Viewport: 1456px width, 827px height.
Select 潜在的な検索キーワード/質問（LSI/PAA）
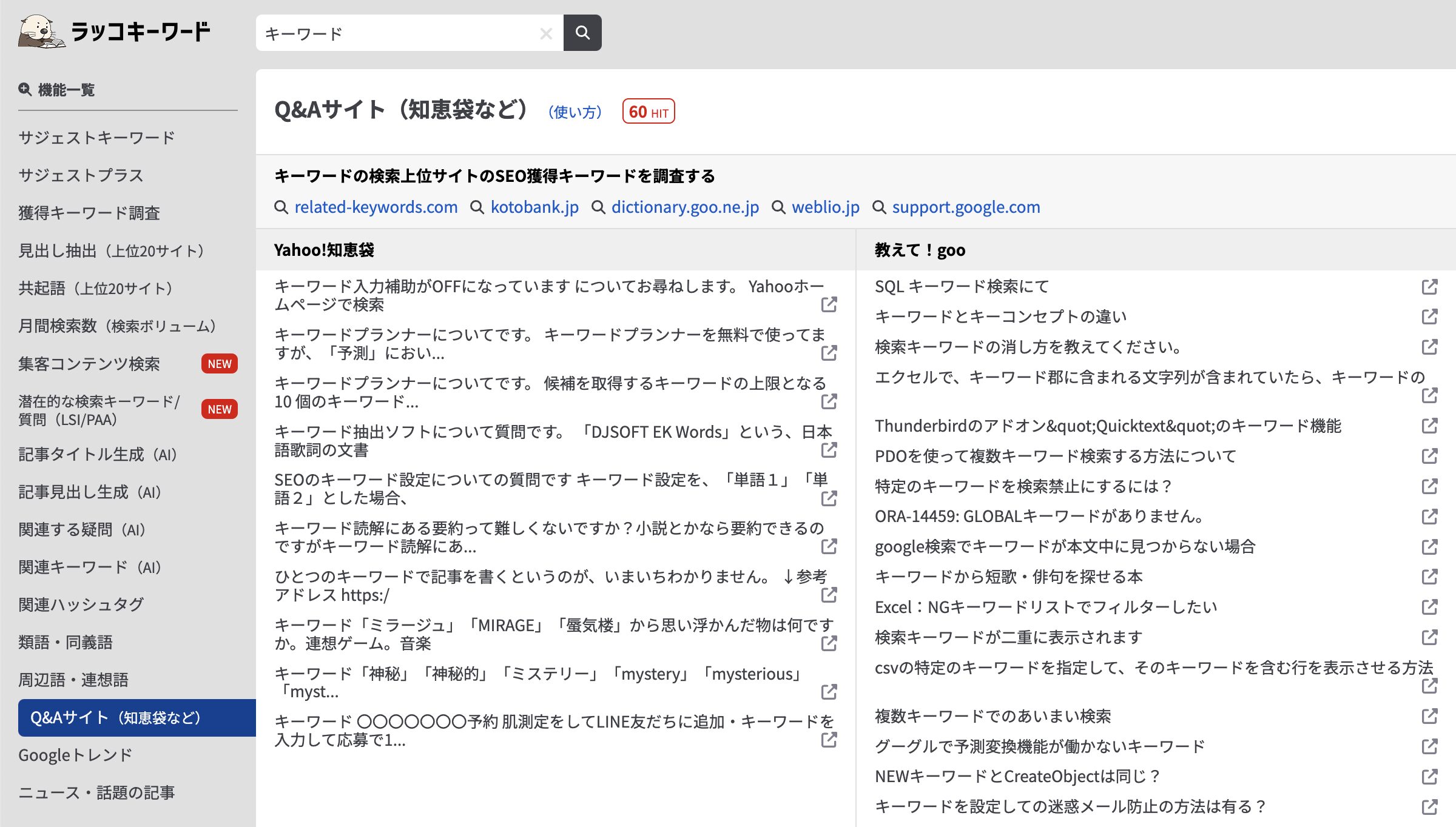click(x=99, y=410)
